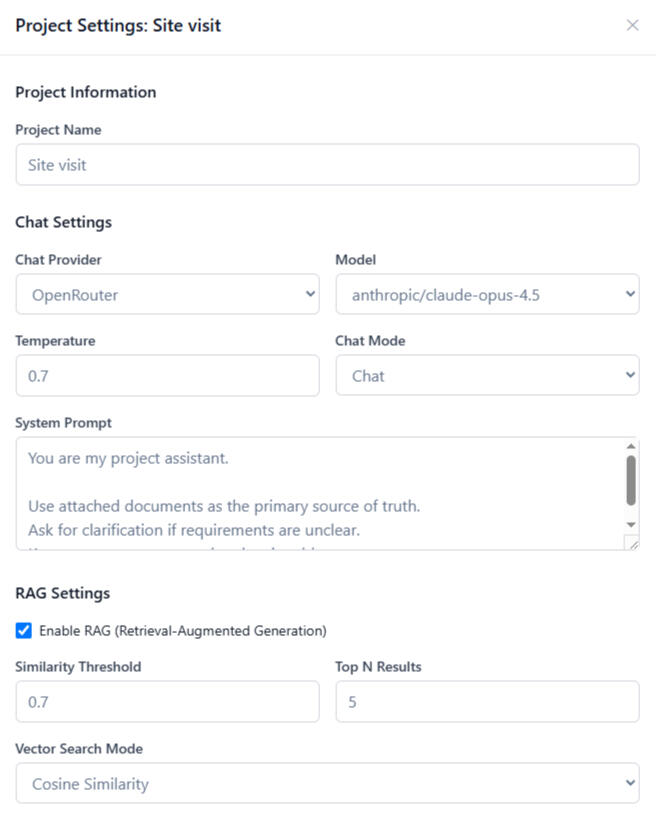Click the Similarity Threshold input field
This screenshot has height=822, width=656.
click(167, 701)
